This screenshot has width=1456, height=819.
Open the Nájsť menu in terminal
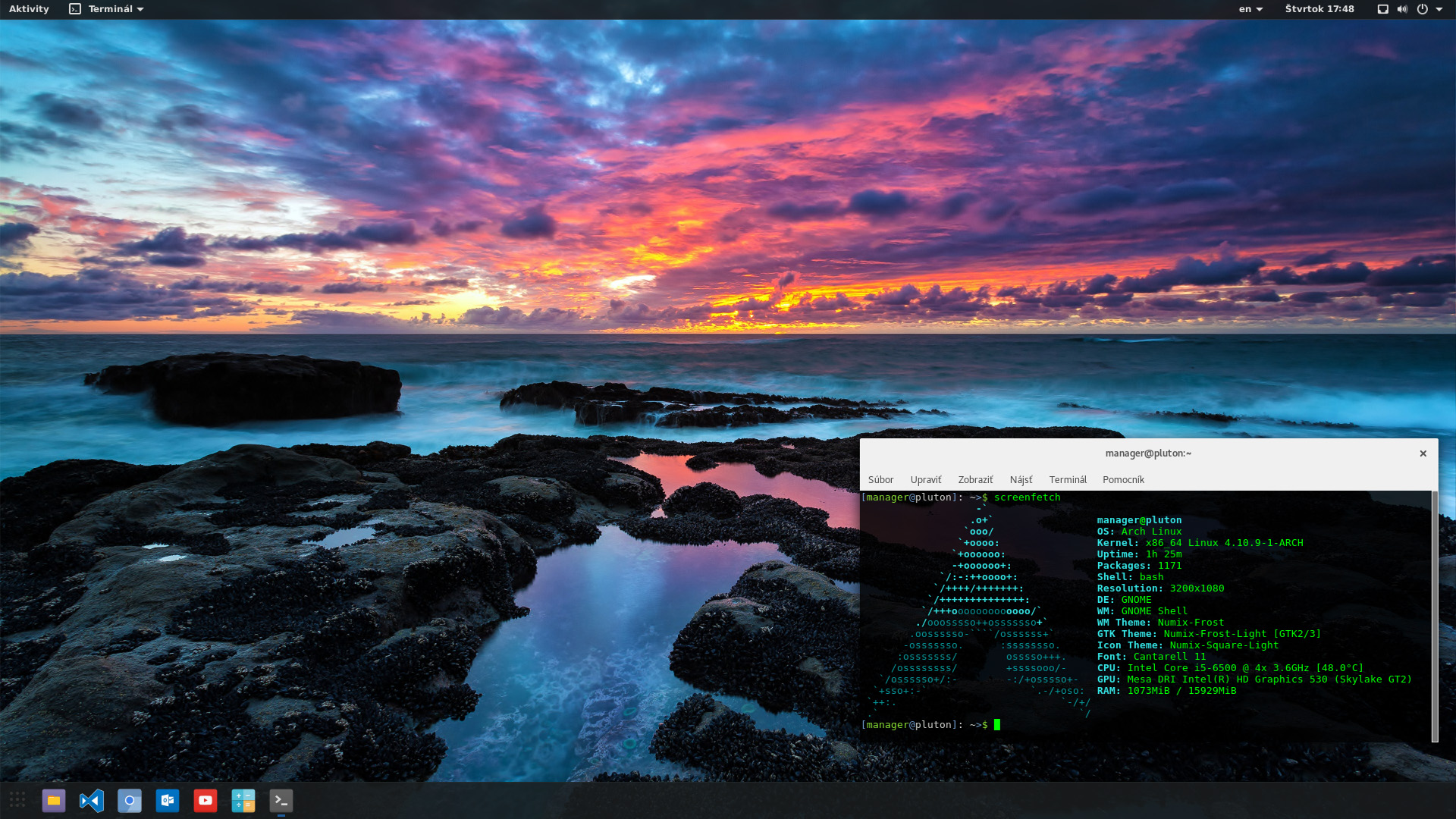1021,479
